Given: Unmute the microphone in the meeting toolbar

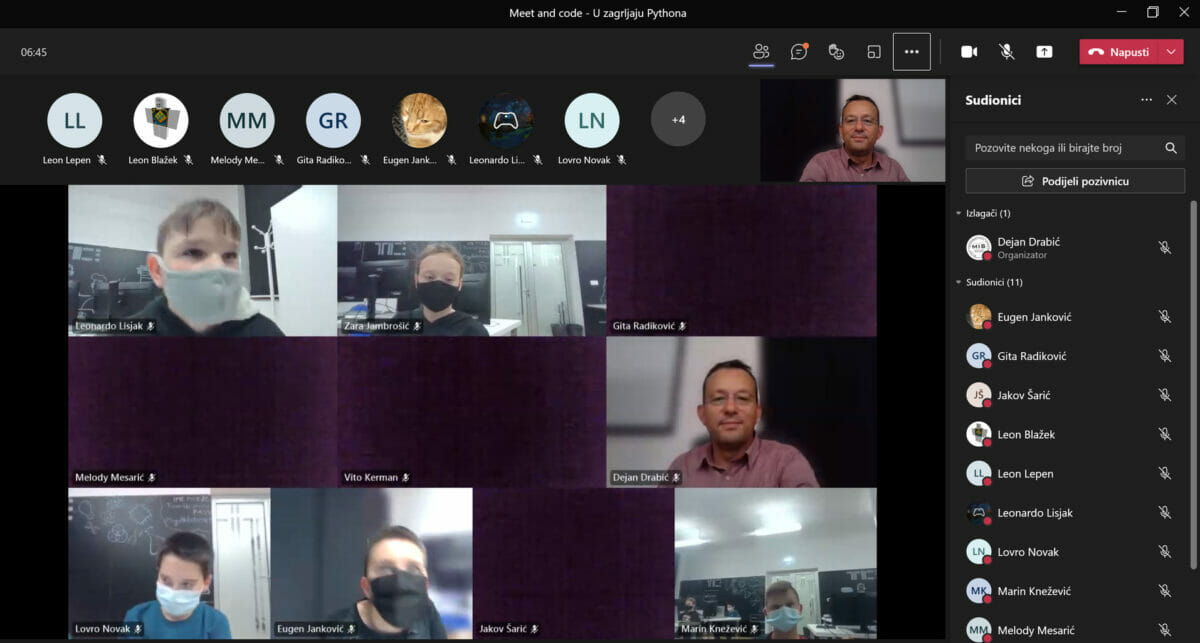Looking at the screenshot, I should click(x=1006, y=52).
